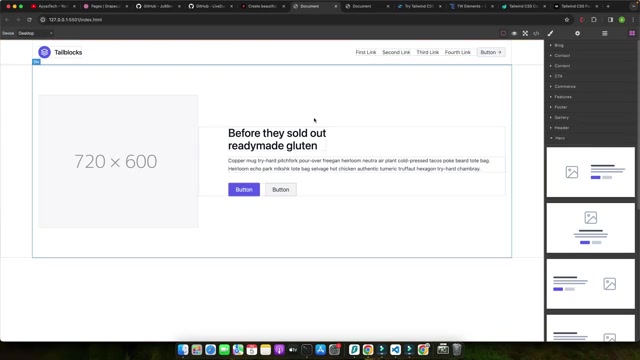
Task: Open Terminal from the Dock
Action: pyautogui.click(x=307, y=350)
